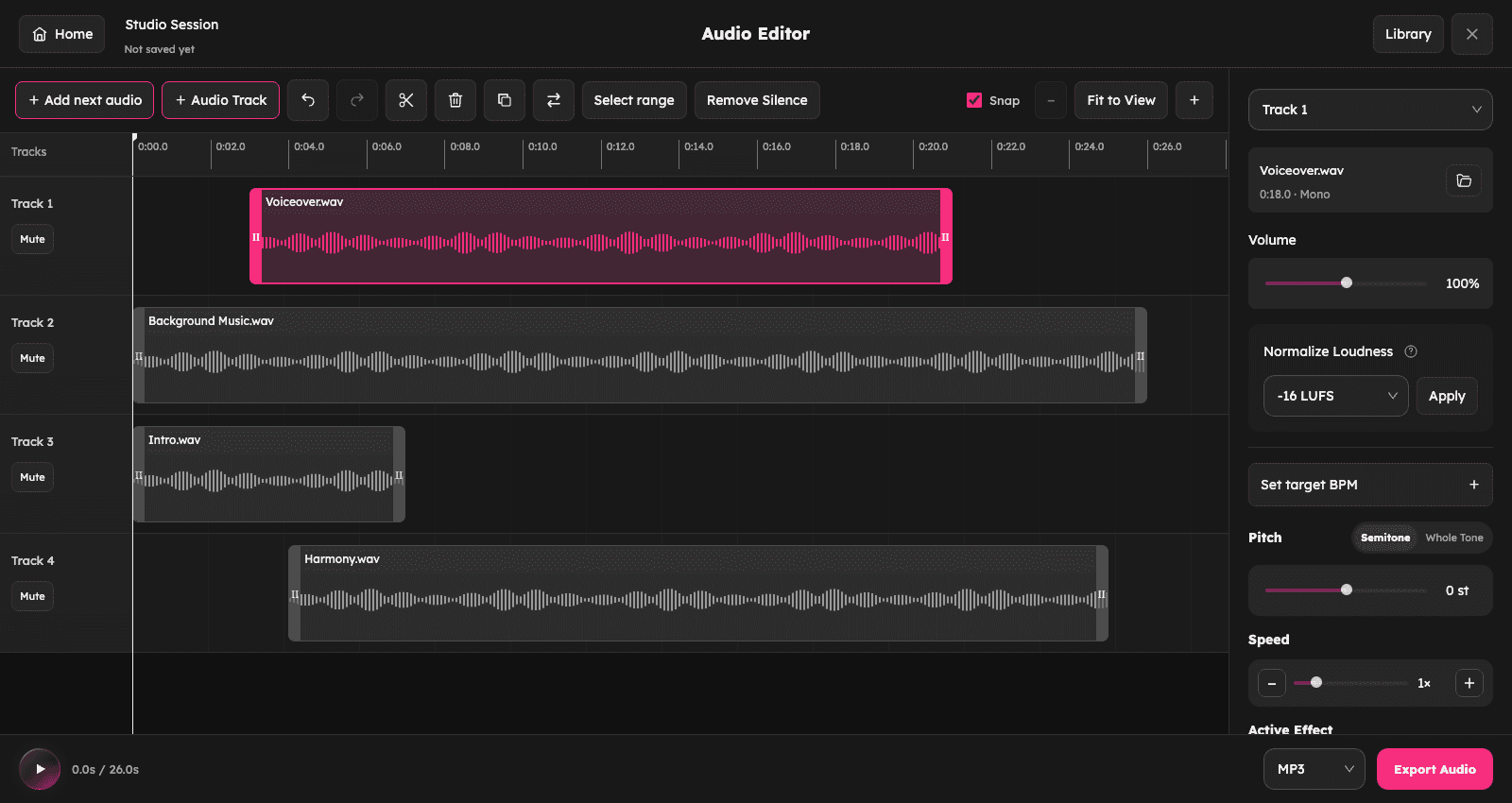Zoom in the timeline
The height and width of the screenshot is (803, 1512).
pyautogui.click(x=1194, y=100)
